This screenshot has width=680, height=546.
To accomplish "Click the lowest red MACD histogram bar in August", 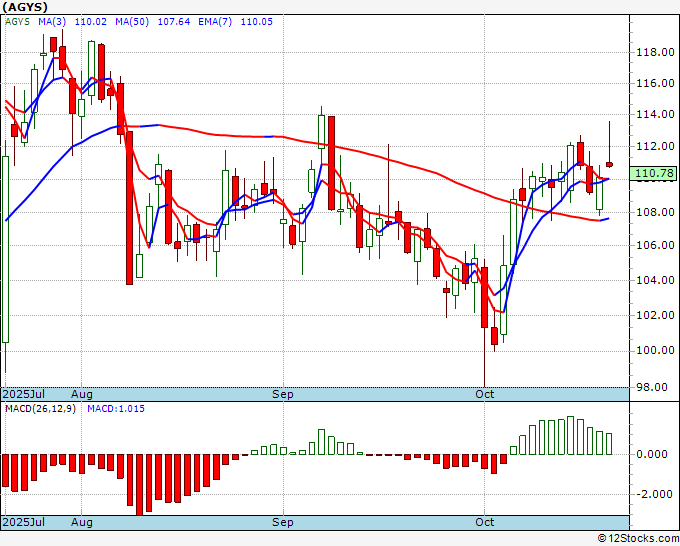I will (x=139, y=485).
